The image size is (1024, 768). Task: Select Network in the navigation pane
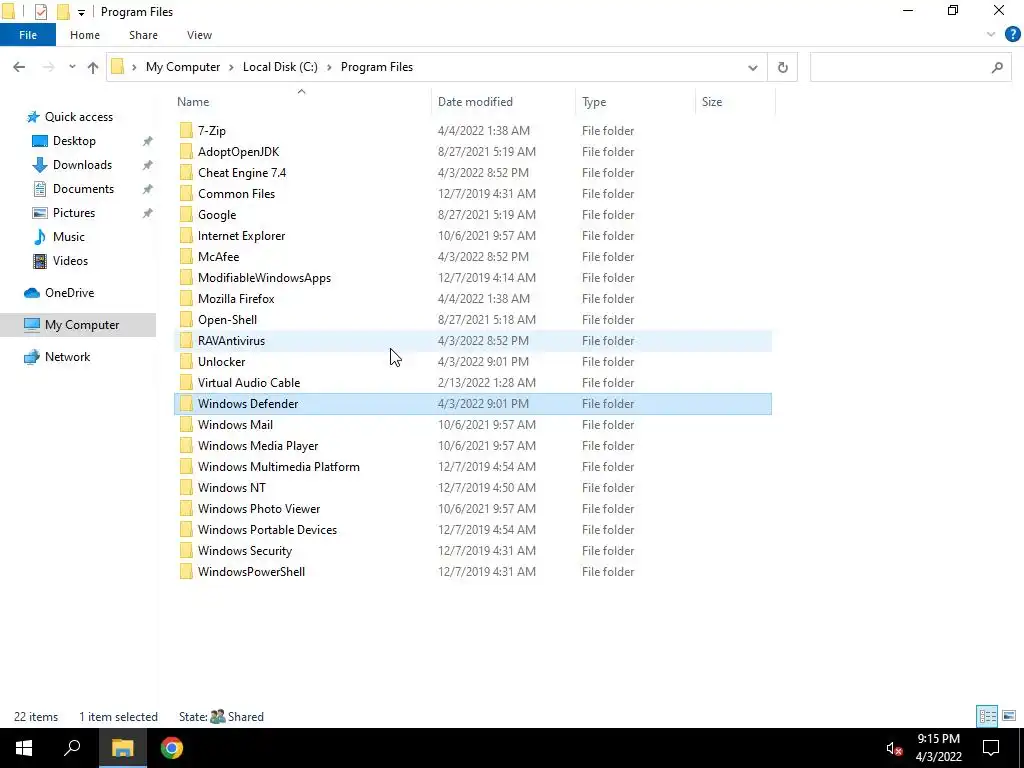67,357
